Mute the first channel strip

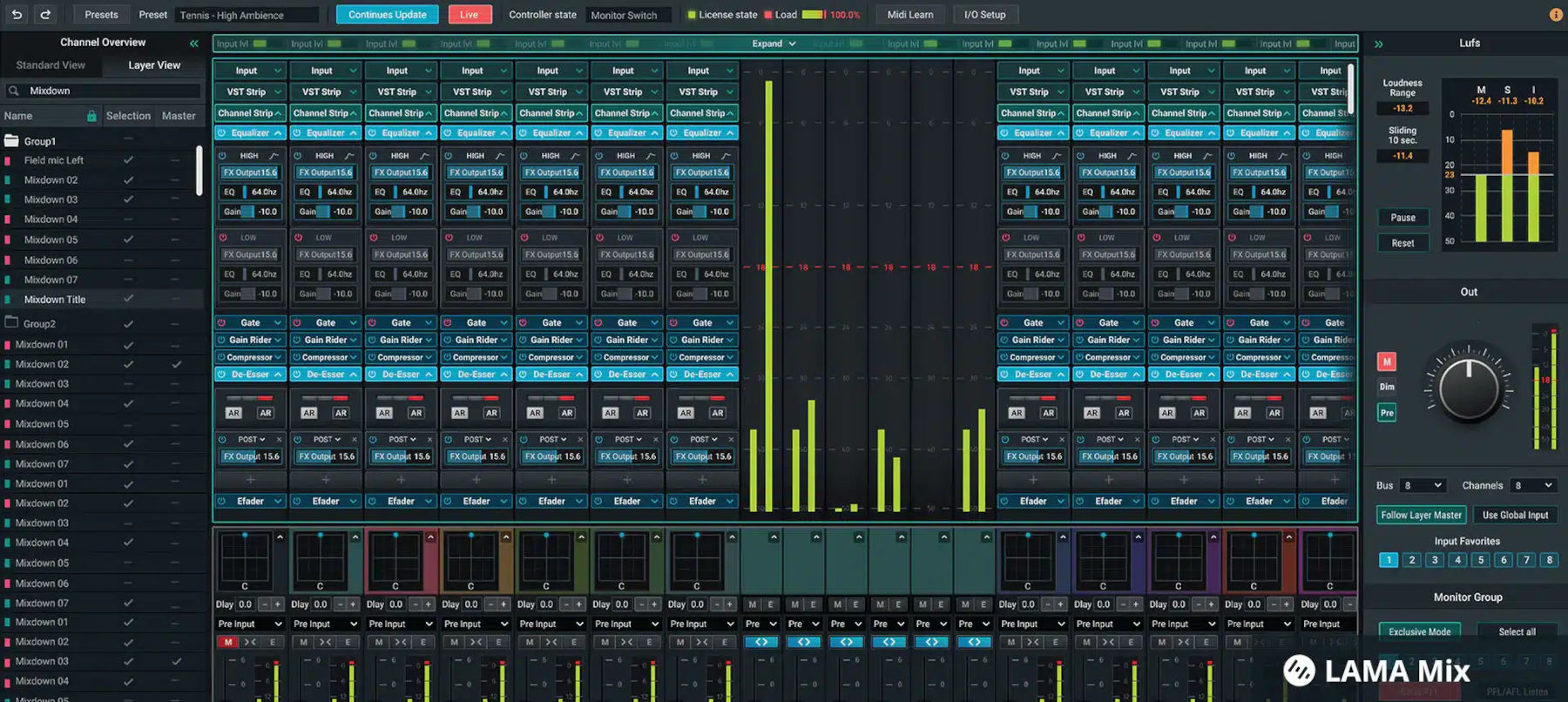pos(228,642)
